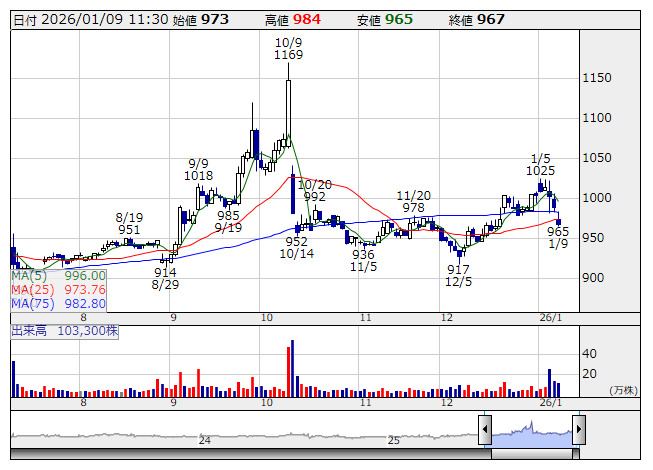The image size is (653, 470).
Task: Click the 高値 984 value in header
Action: (293, 20)
